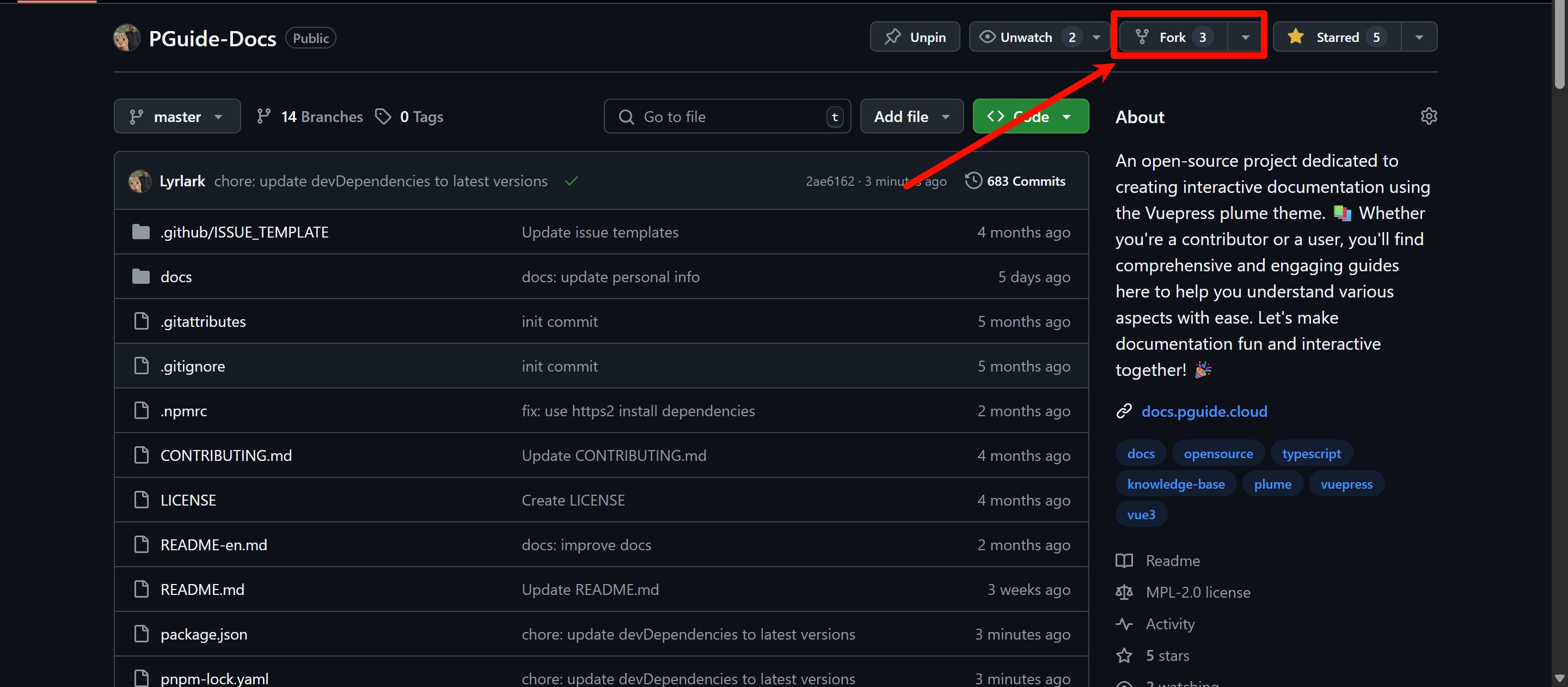Open the repository Activity link

tap(1155, 624)
